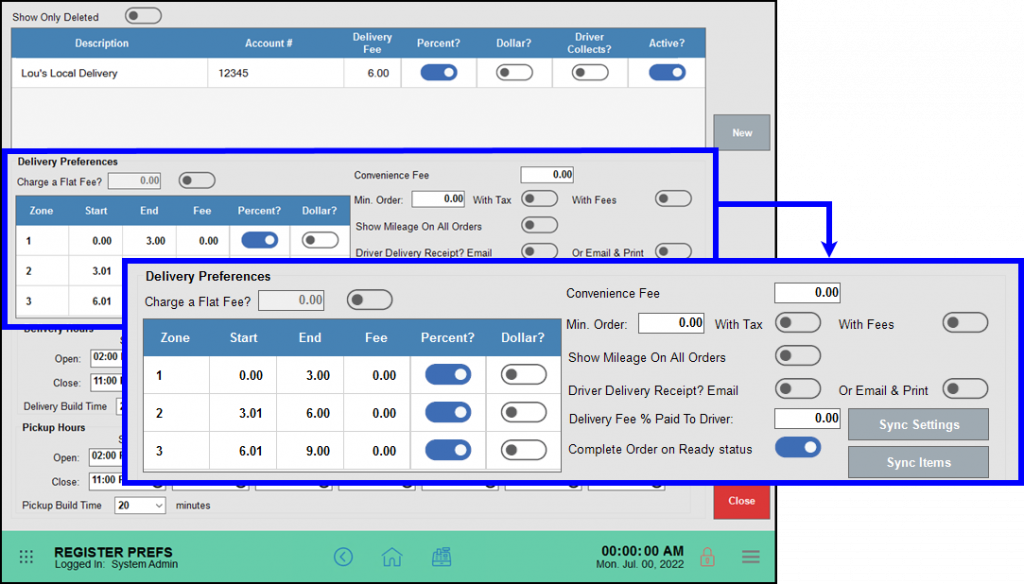Image resolution: width=1024 pixels, height=584 pixels.
Task: Open the Pickup Build Time dropdown
Action: [138, 505]
